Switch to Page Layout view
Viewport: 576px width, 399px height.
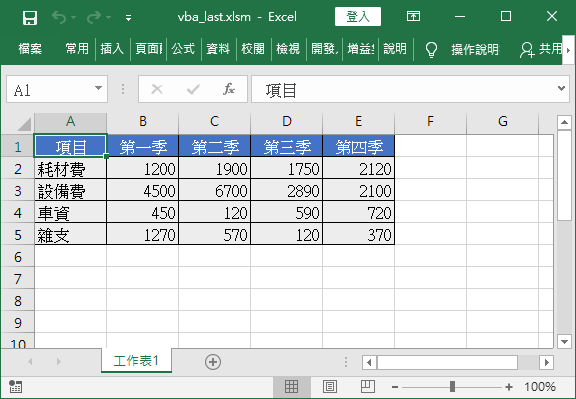point(330,387)
